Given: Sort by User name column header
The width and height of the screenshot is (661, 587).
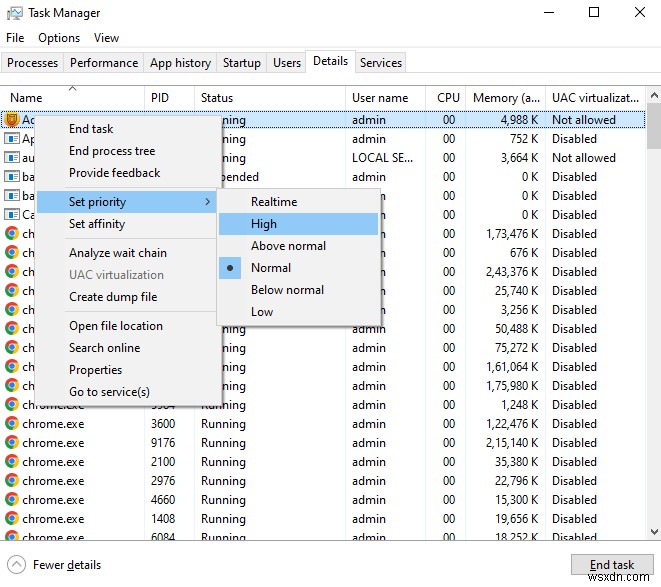Looking at the screenshot, I should coord(385,98).
